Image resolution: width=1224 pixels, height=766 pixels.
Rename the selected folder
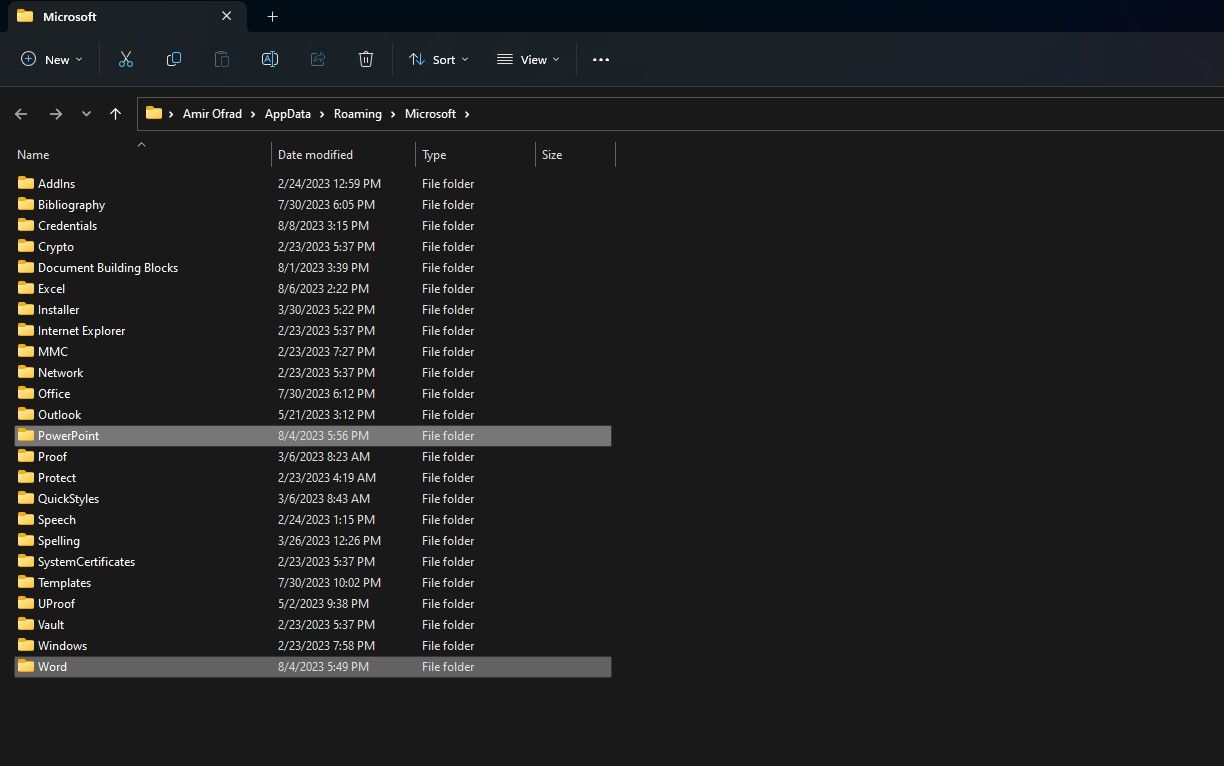270,59
